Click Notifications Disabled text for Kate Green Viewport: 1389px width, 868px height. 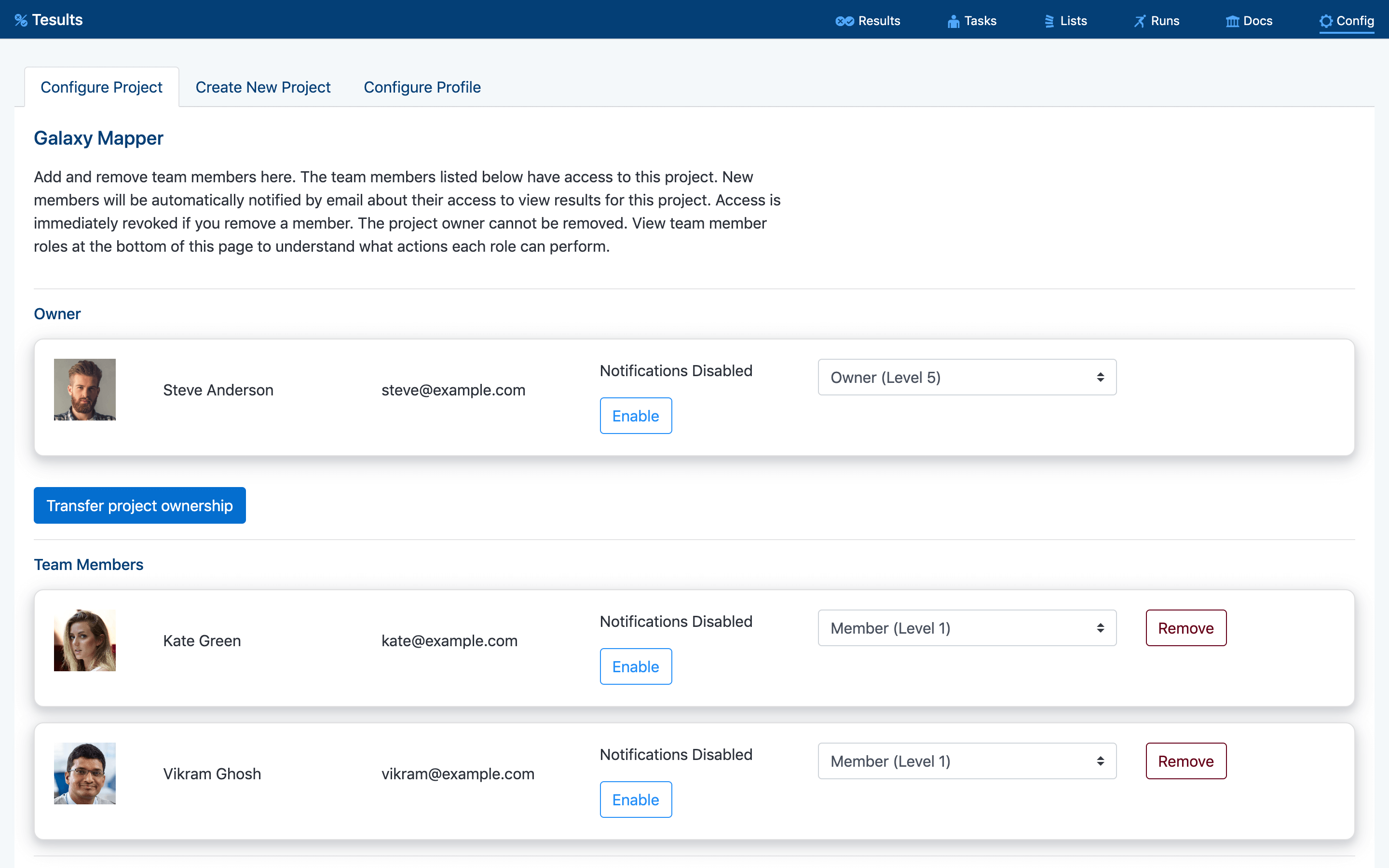point(676,622)
